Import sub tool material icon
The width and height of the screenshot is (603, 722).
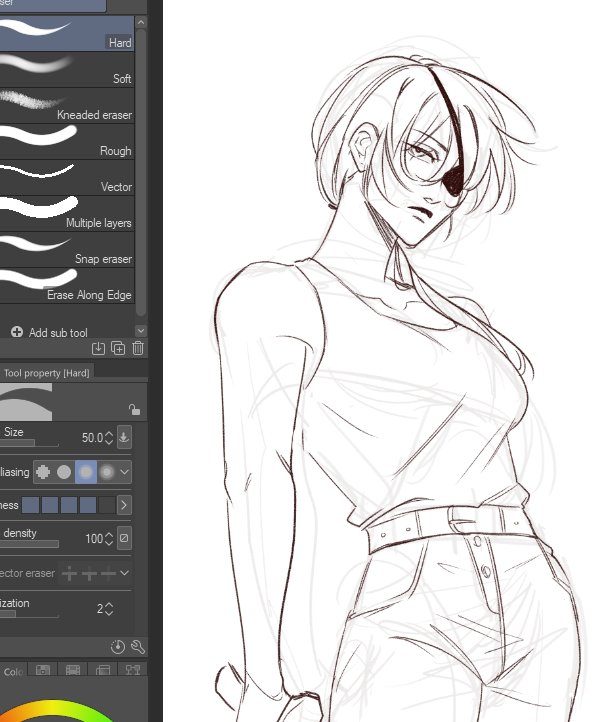point(98,349)
